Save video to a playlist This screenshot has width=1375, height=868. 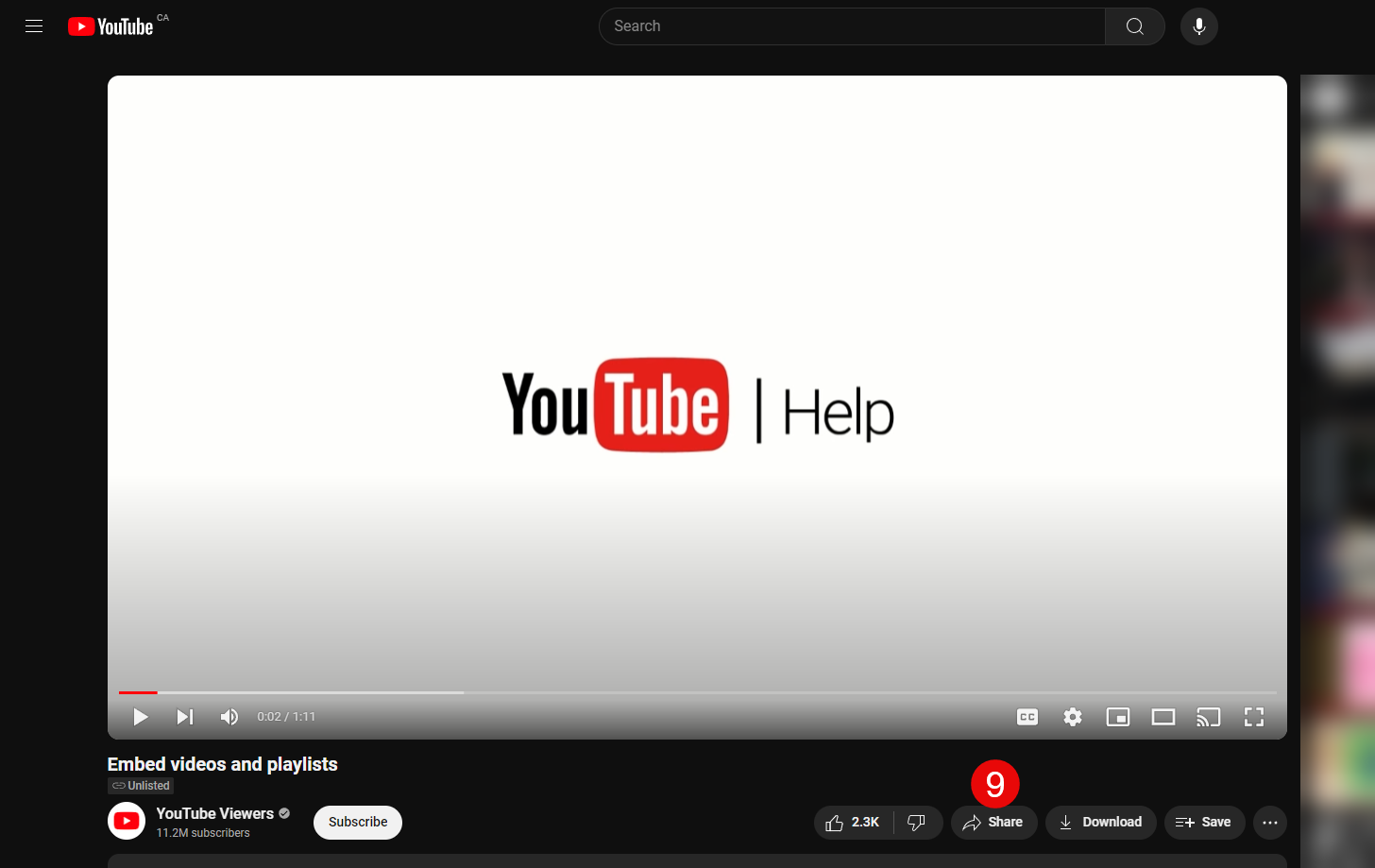[1204, 823]
